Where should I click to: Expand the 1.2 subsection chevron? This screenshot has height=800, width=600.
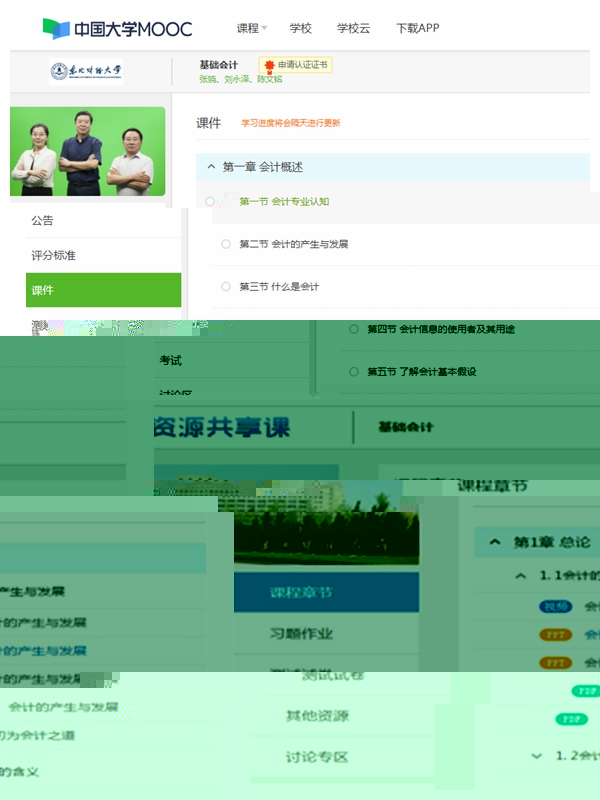(x=537, y=756)
